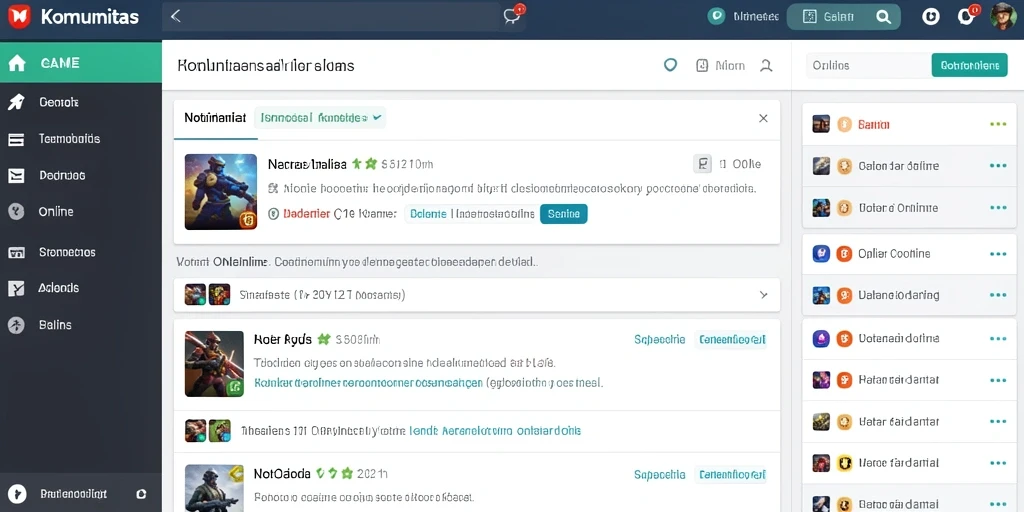Viewport: 1024px width, 512px height.
Task: Open user profile avatar in top right
Action: [1003, 16]
